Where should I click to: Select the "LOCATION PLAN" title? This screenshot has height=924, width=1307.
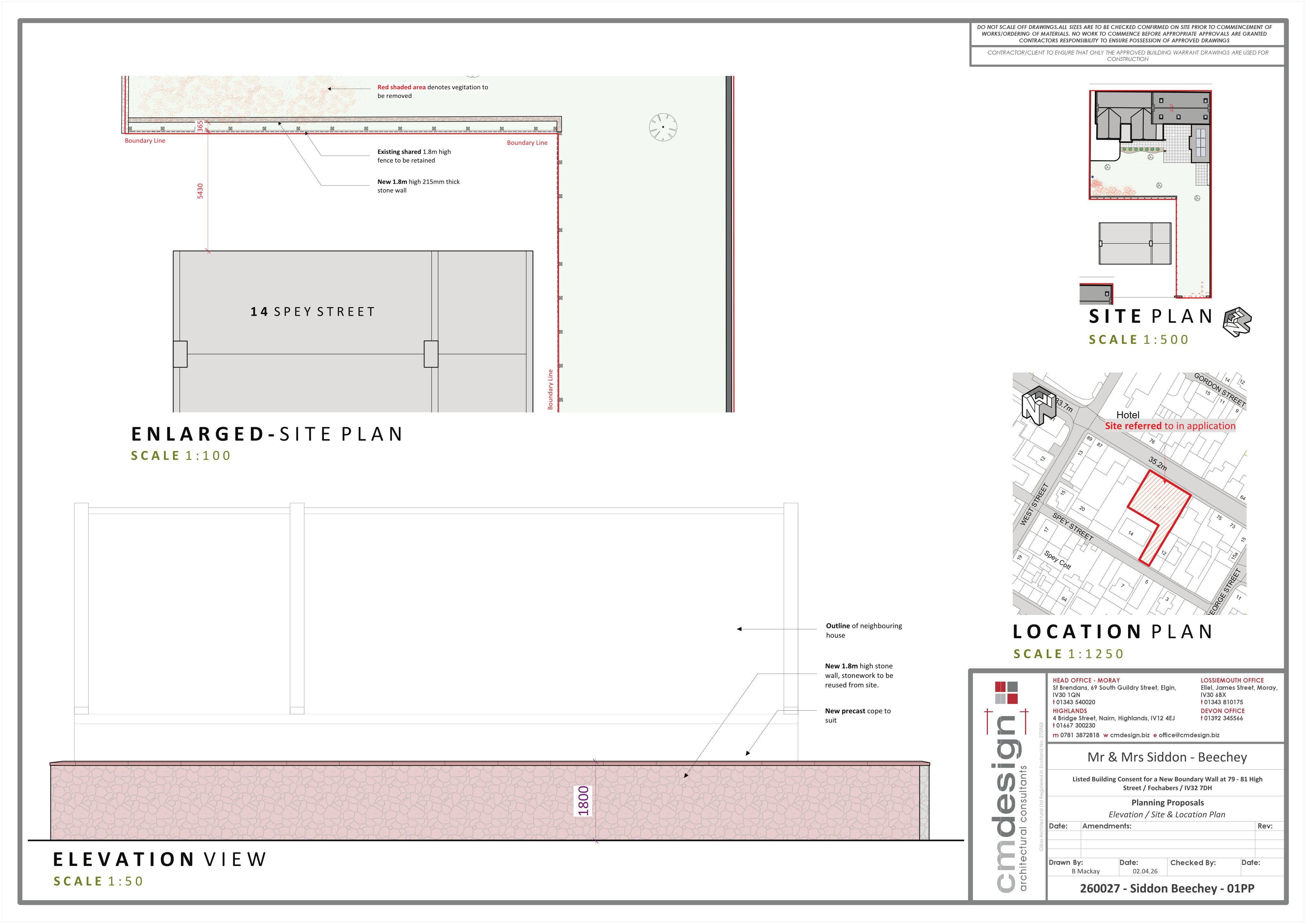pos(1112,632)
